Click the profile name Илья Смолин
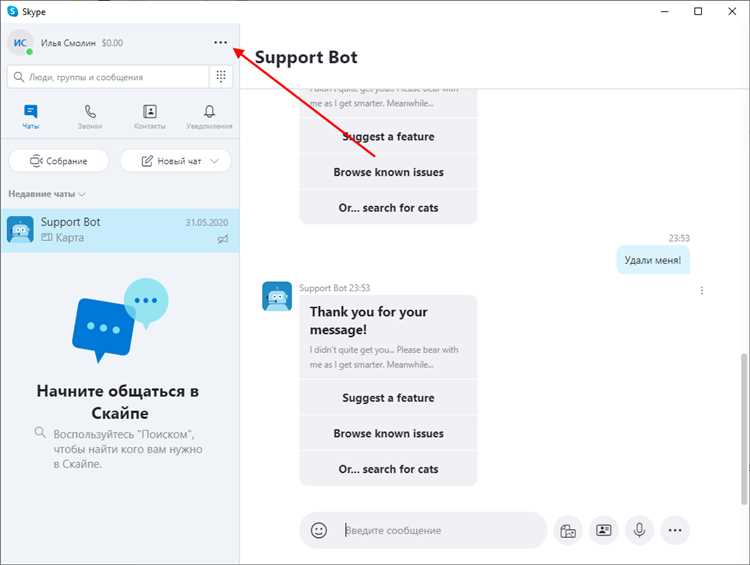The width and height of the screenshot is (750, 565). (x=68, y=43)
